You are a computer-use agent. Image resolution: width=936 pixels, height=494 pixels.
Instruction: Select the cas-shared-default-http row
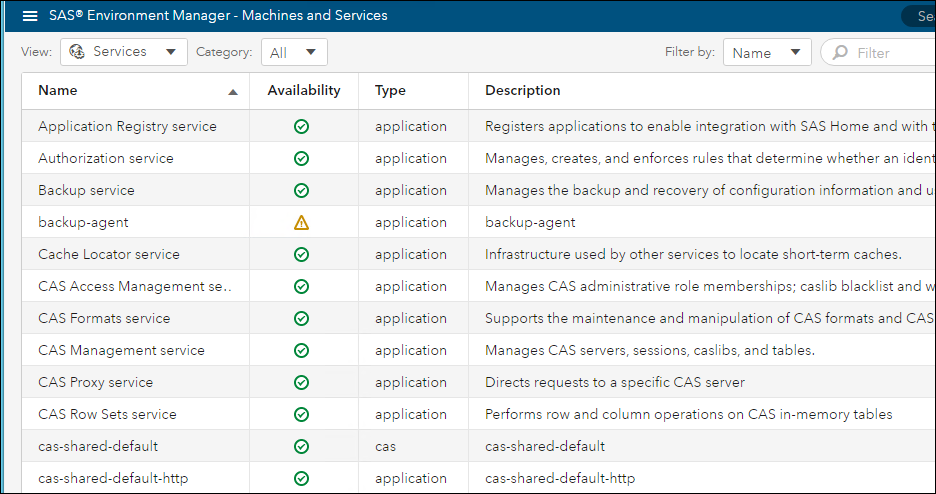click(x=113, y=479)
